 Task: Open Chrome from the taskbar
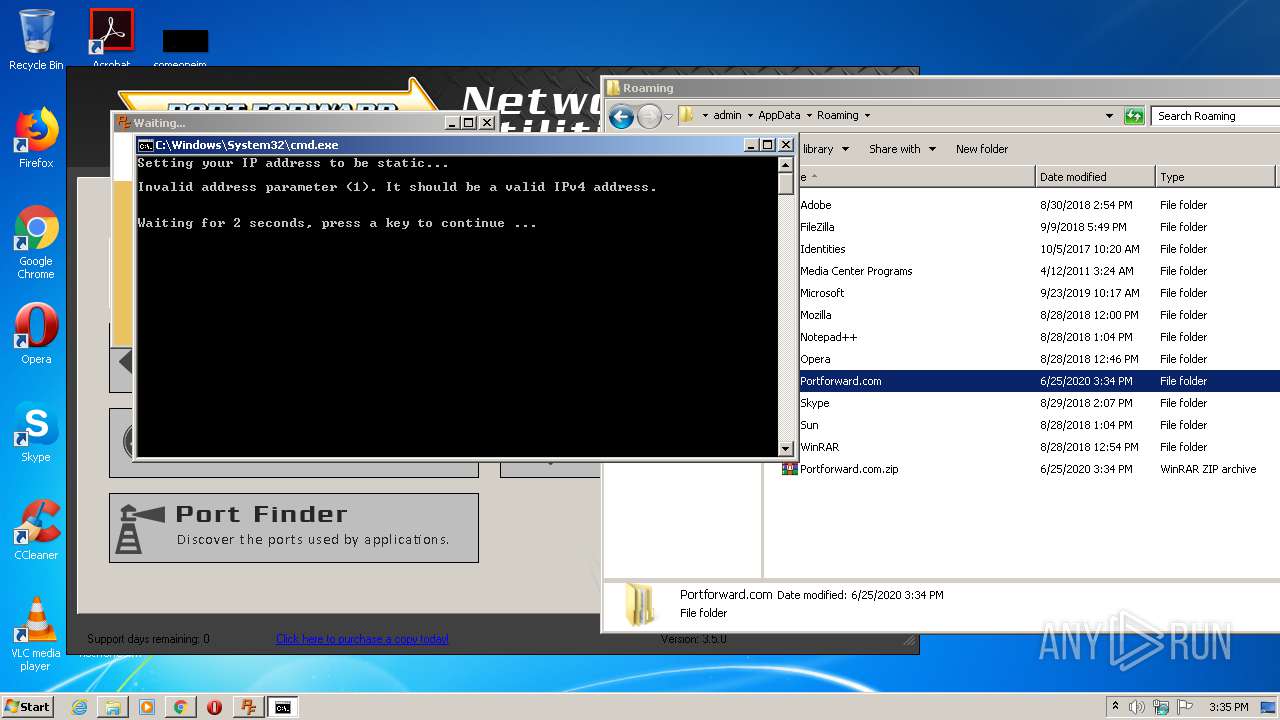[x=180, y=707]
